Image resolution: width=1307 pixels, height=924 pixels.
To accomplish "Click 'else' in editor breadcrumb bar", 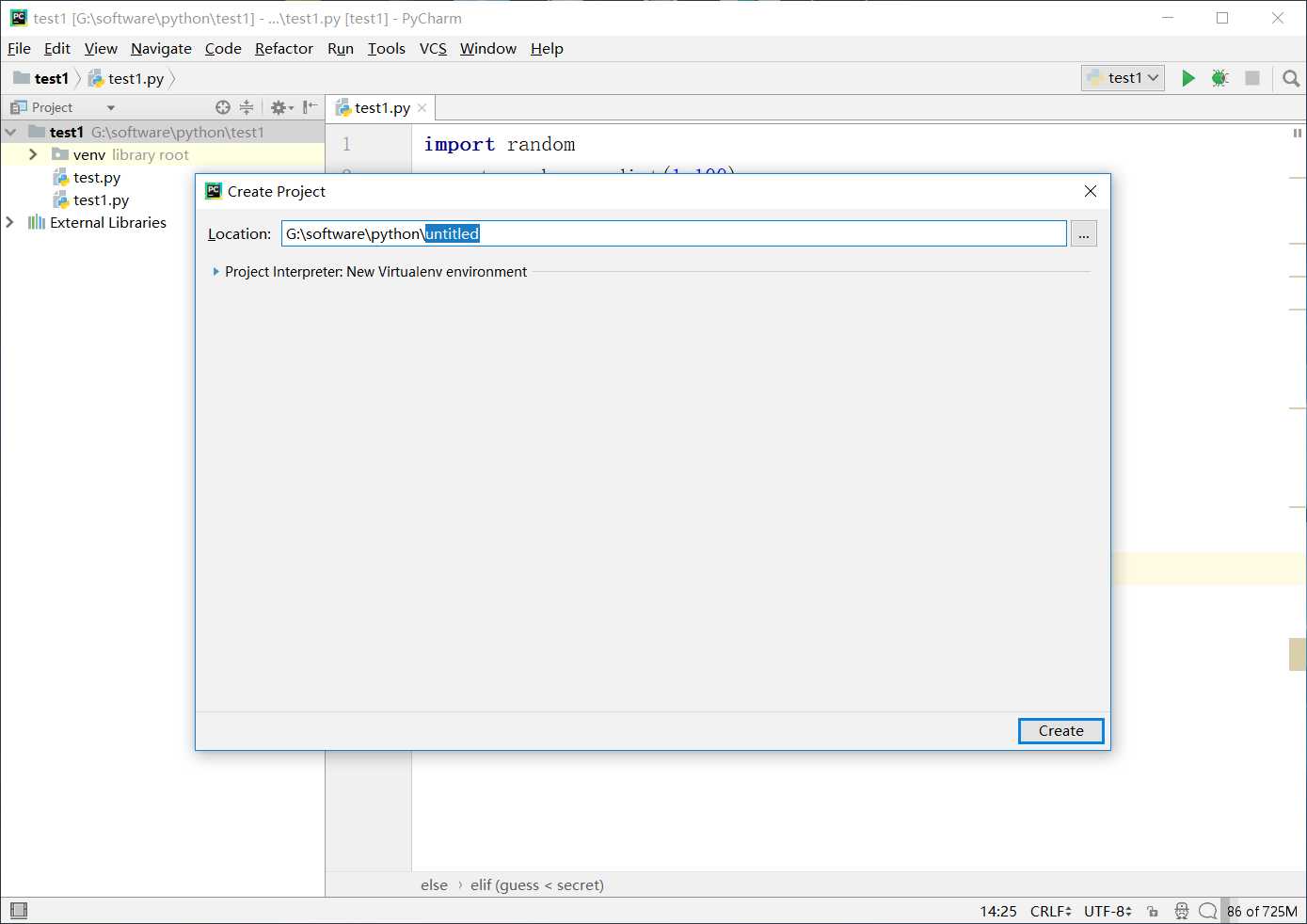I will [434, 885].
